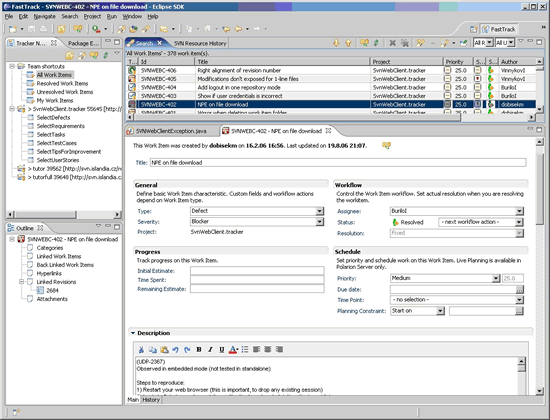Open the Time Point no selection dropdown
Image resolution: width=550 pixels, height=420 pixels.
point(519,300)
